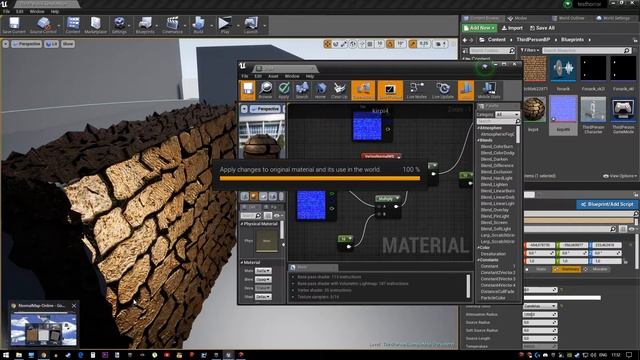Image resolution: width=640 pixels, height=360 pixels.
Task: Select Blend_Darken in Palette list
Action: (x=494, y=159)
